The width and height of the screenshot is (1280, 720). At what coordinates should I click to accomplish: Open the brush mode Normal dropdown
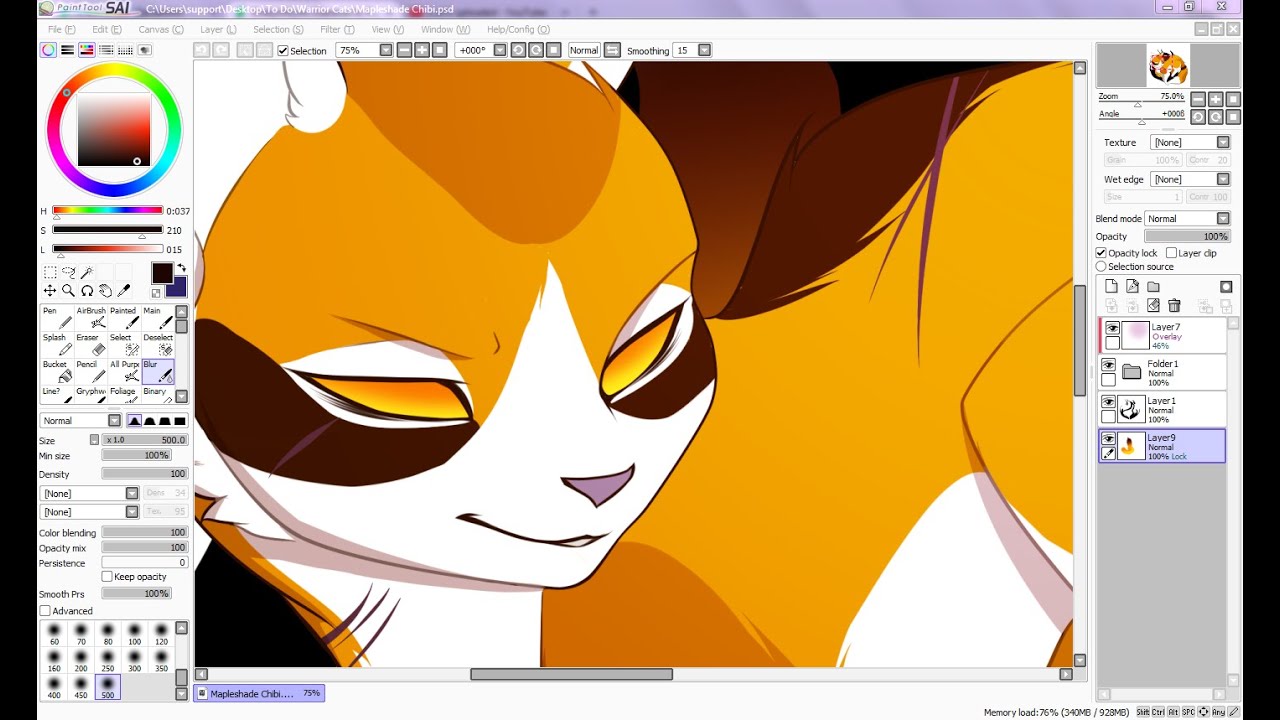(114, 421)
